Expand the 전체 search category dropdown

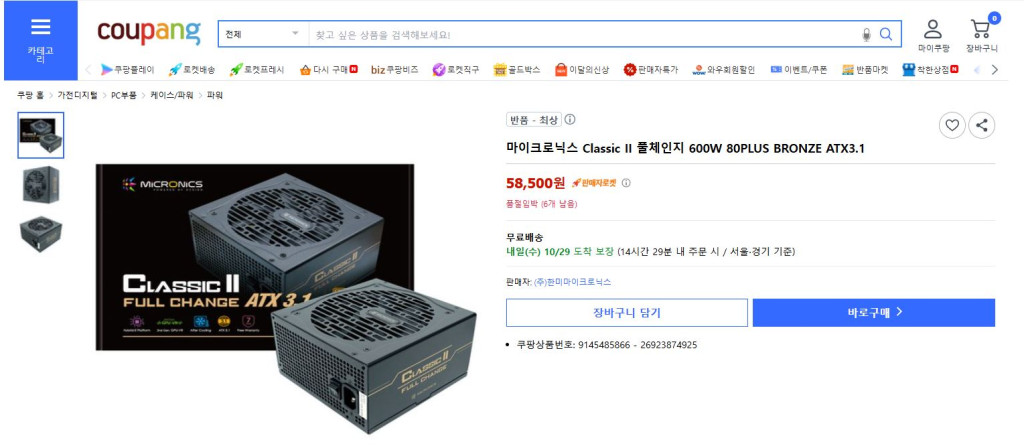[263, 34]
